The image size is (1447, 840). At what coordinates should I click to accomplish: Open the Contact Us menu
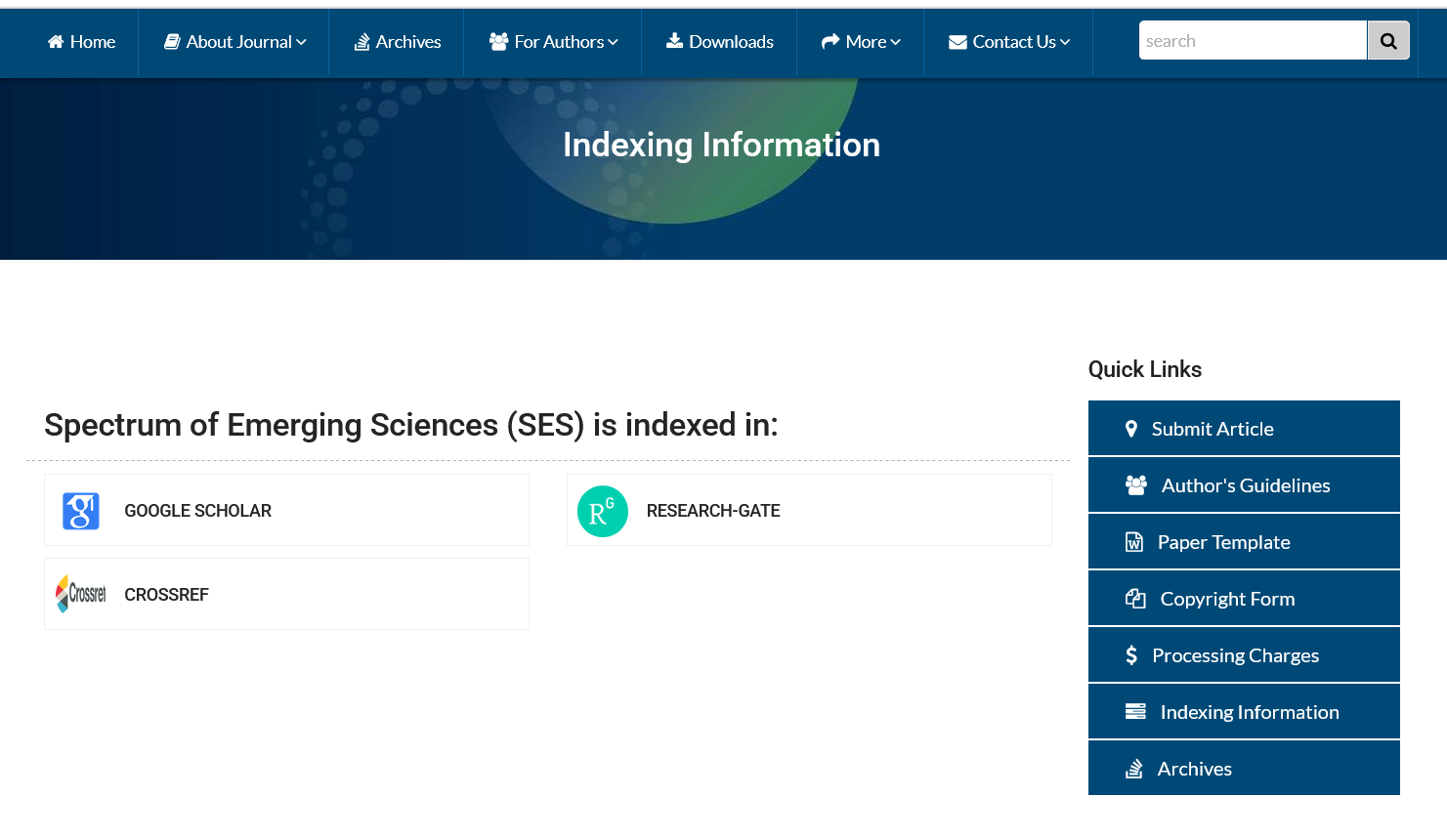(x=1009, y=42)
